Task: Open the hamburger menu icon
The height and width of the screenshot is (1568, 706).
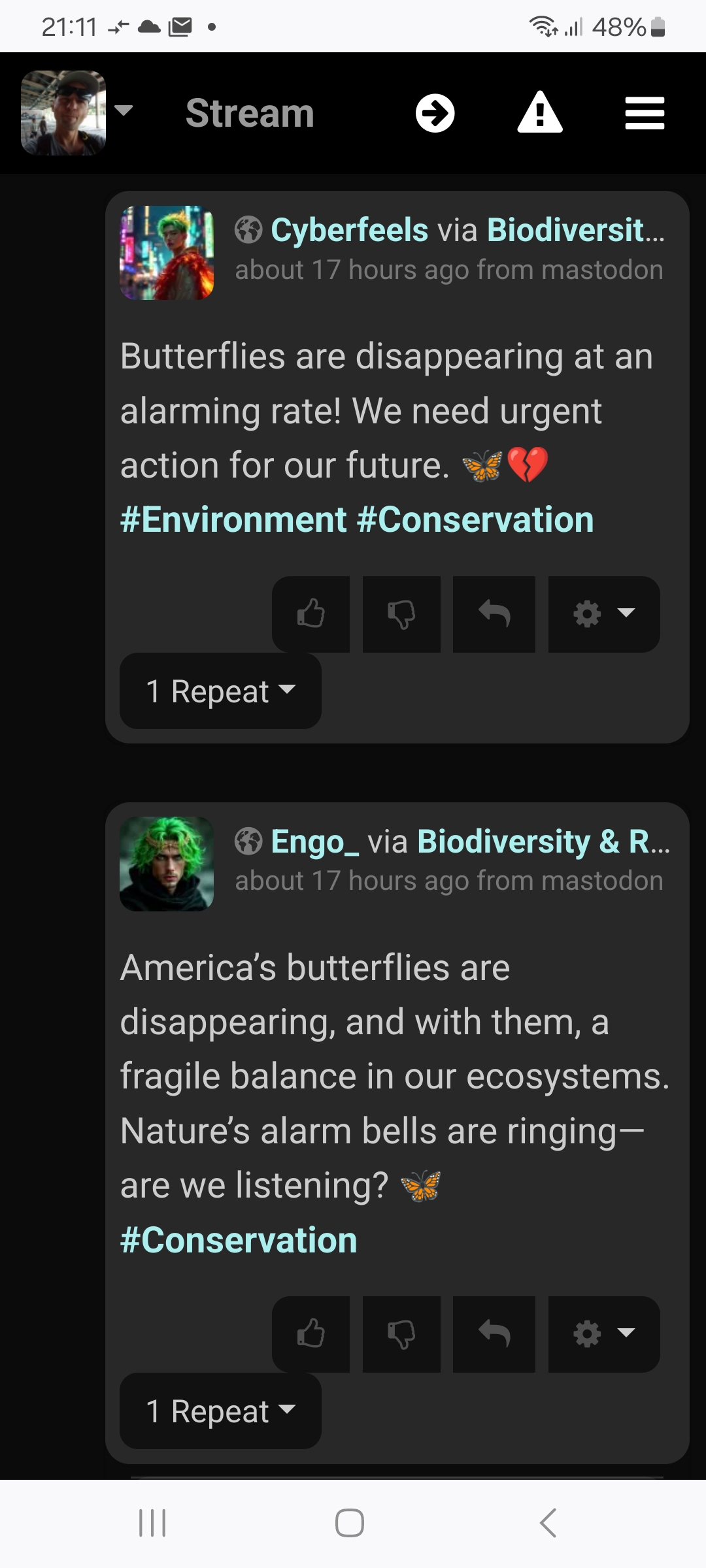Action: pos(645,113)
